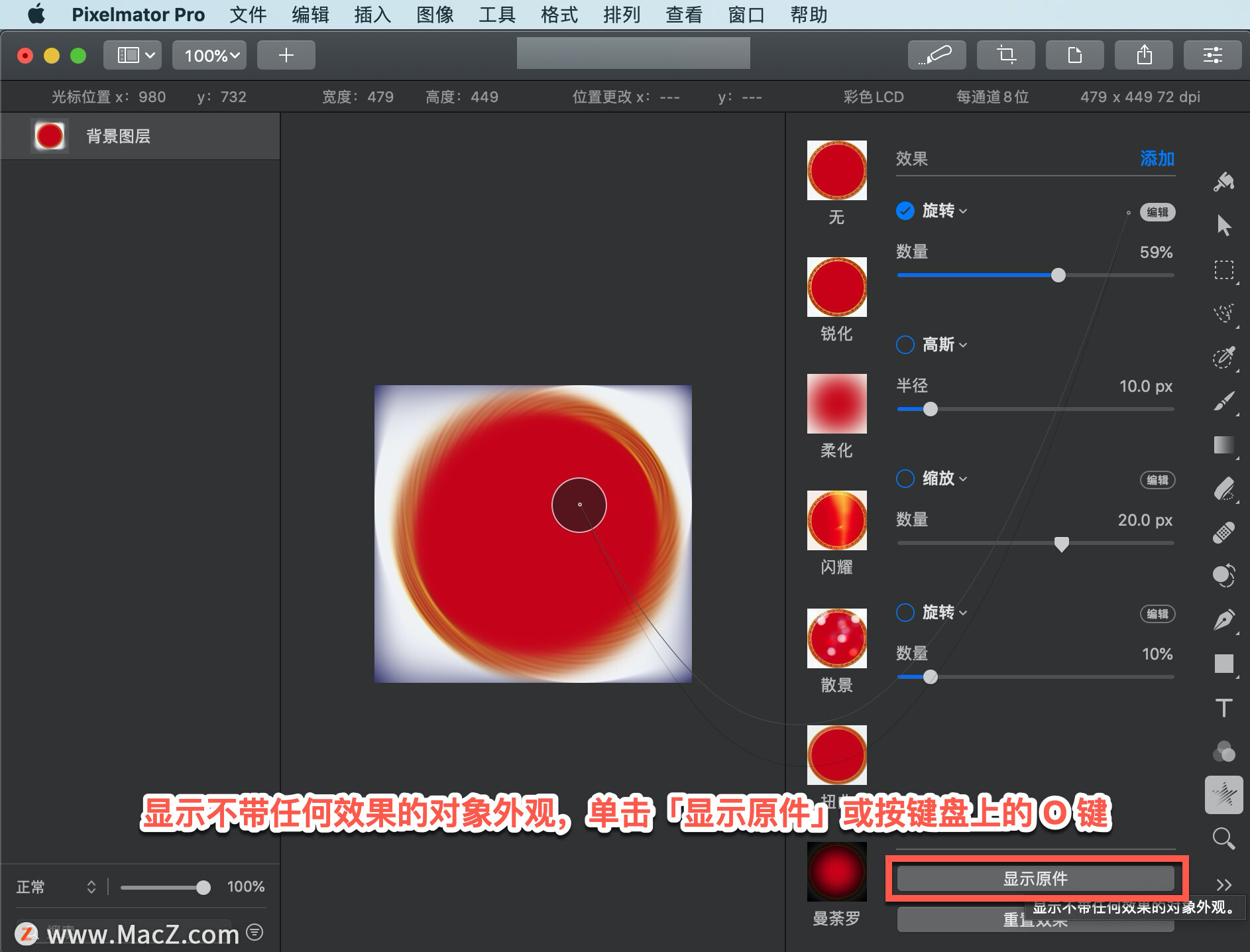1250x952 pixels.
Task: Click the layer filter icon at bottom
Action: tap(255, 932)
